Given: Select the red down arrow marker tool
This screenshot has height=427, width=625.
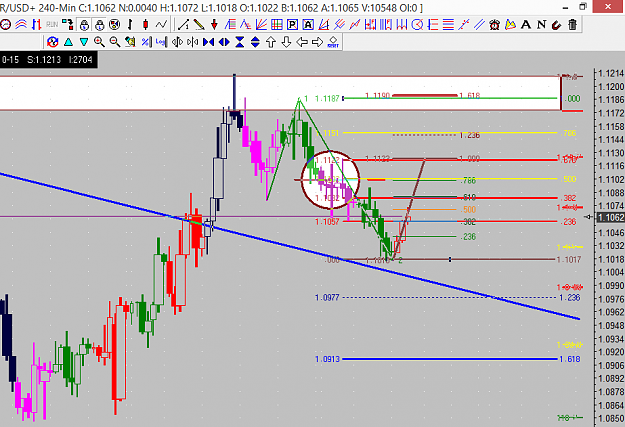Looking at the screenshot, I should pyautogui.click(x=214, y=25).
